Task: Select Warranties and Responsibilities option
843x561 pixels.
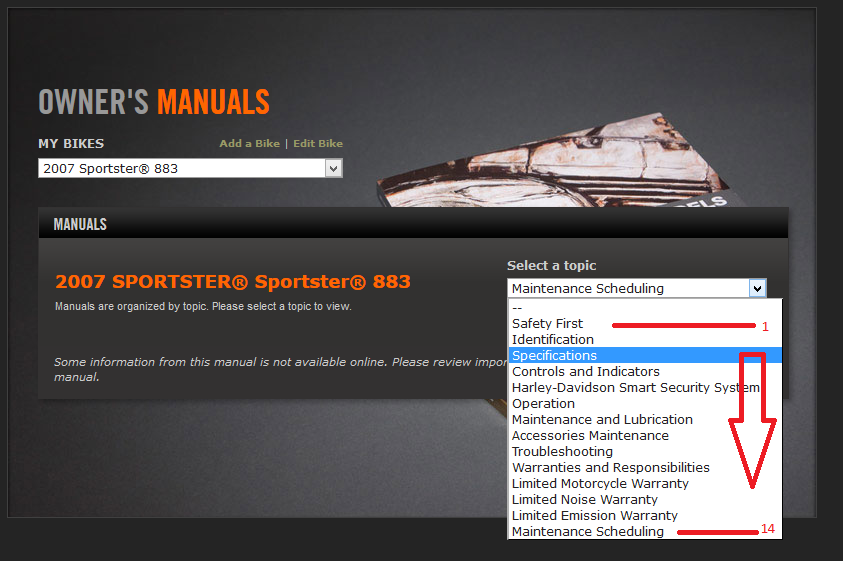Action: pos(610,468)
